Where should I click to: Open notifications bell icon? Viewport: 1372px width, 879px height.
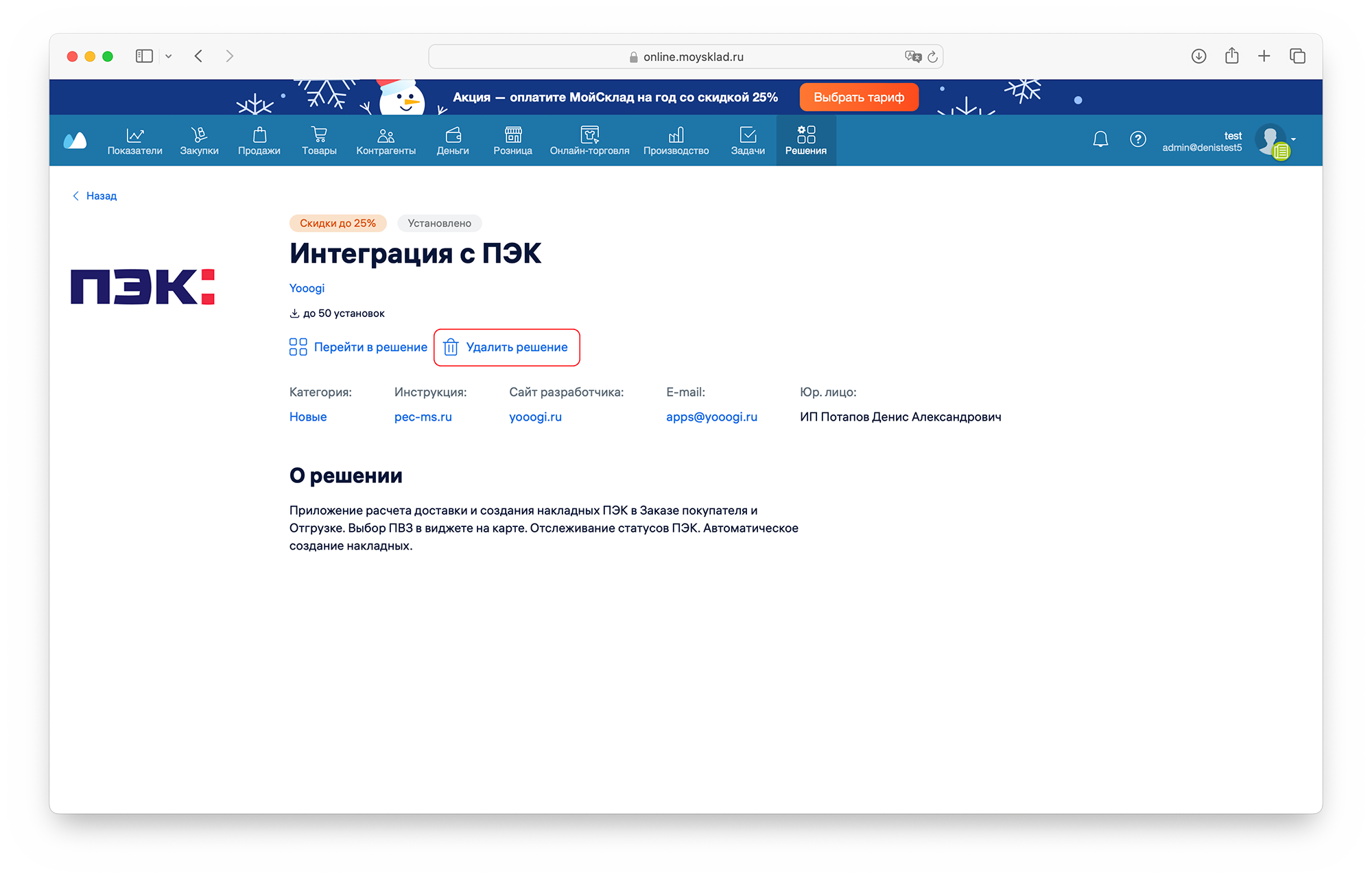pos(1100,139)
